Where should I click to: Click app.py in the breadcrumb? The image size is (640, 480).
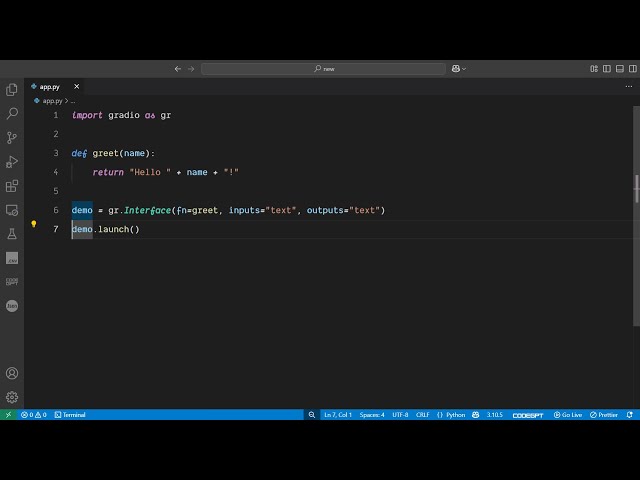tap(52, 101)
